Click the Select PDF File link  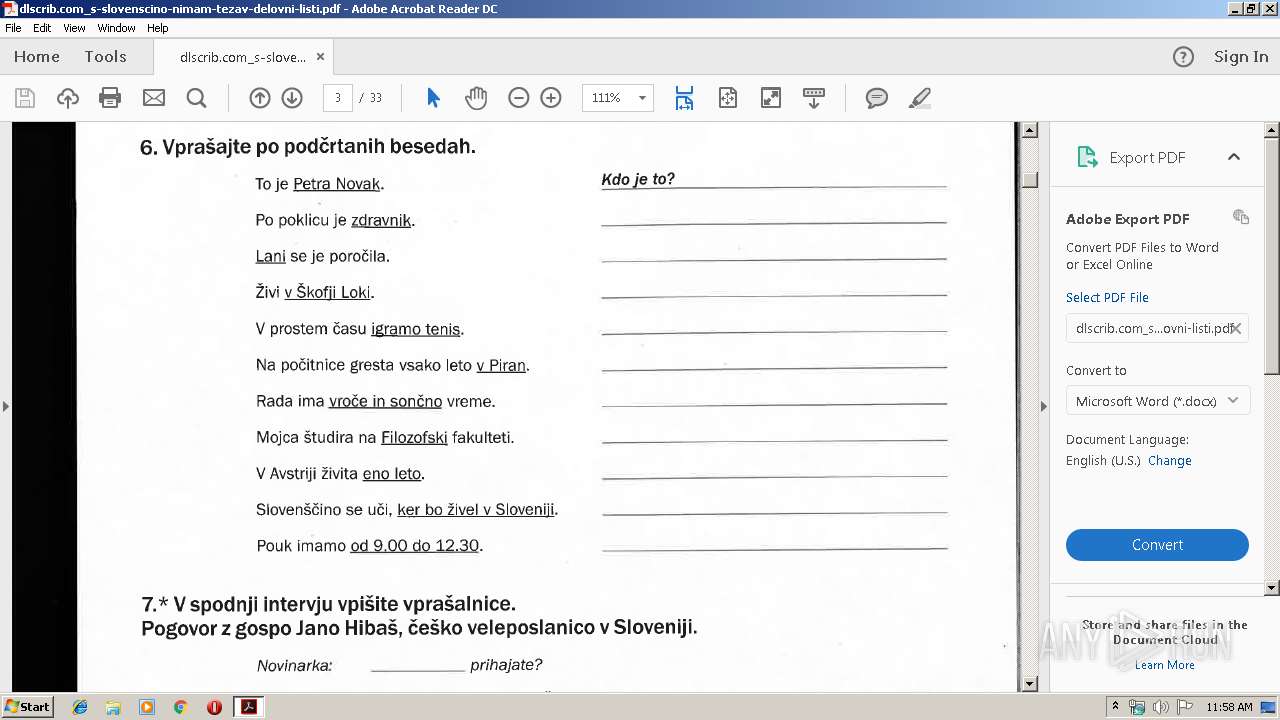tap(1107, 297)
